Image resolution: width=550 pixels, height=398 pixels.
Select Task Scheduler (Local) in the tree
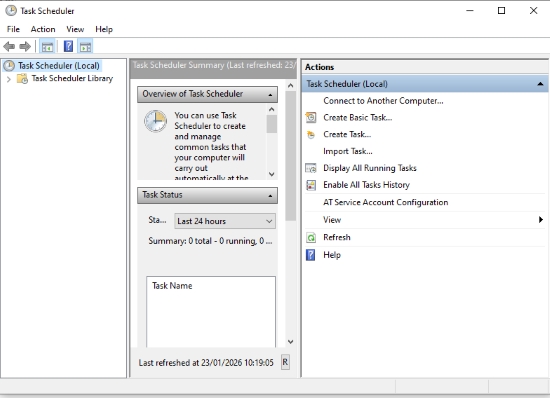pyautogui.click(x=59, y=66)
